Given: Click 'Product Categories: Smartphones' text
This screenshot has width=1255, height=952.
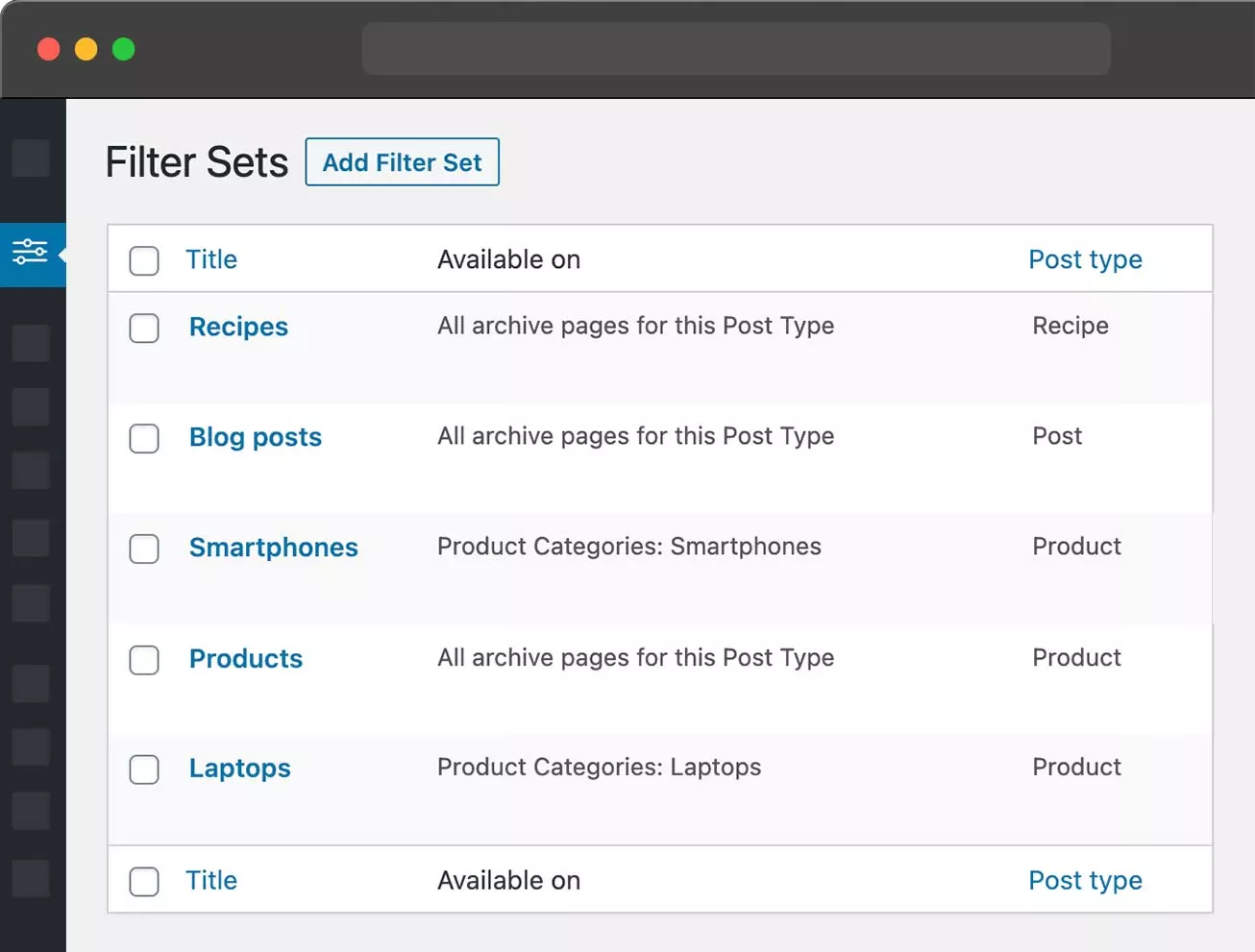Looking at the screenshot, I should 629,547.
